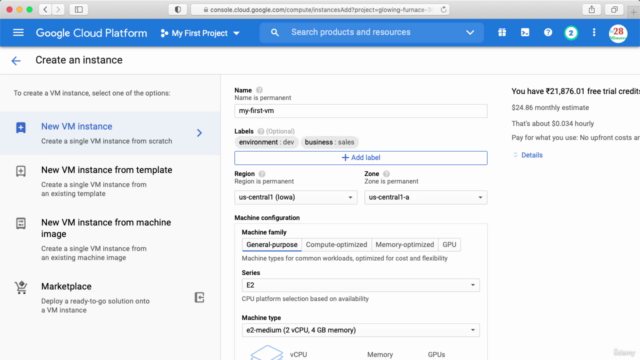Click the VM instance from template icon
Image resolution: width=640 pixels, height=360 pixels.
click(21, 171)
